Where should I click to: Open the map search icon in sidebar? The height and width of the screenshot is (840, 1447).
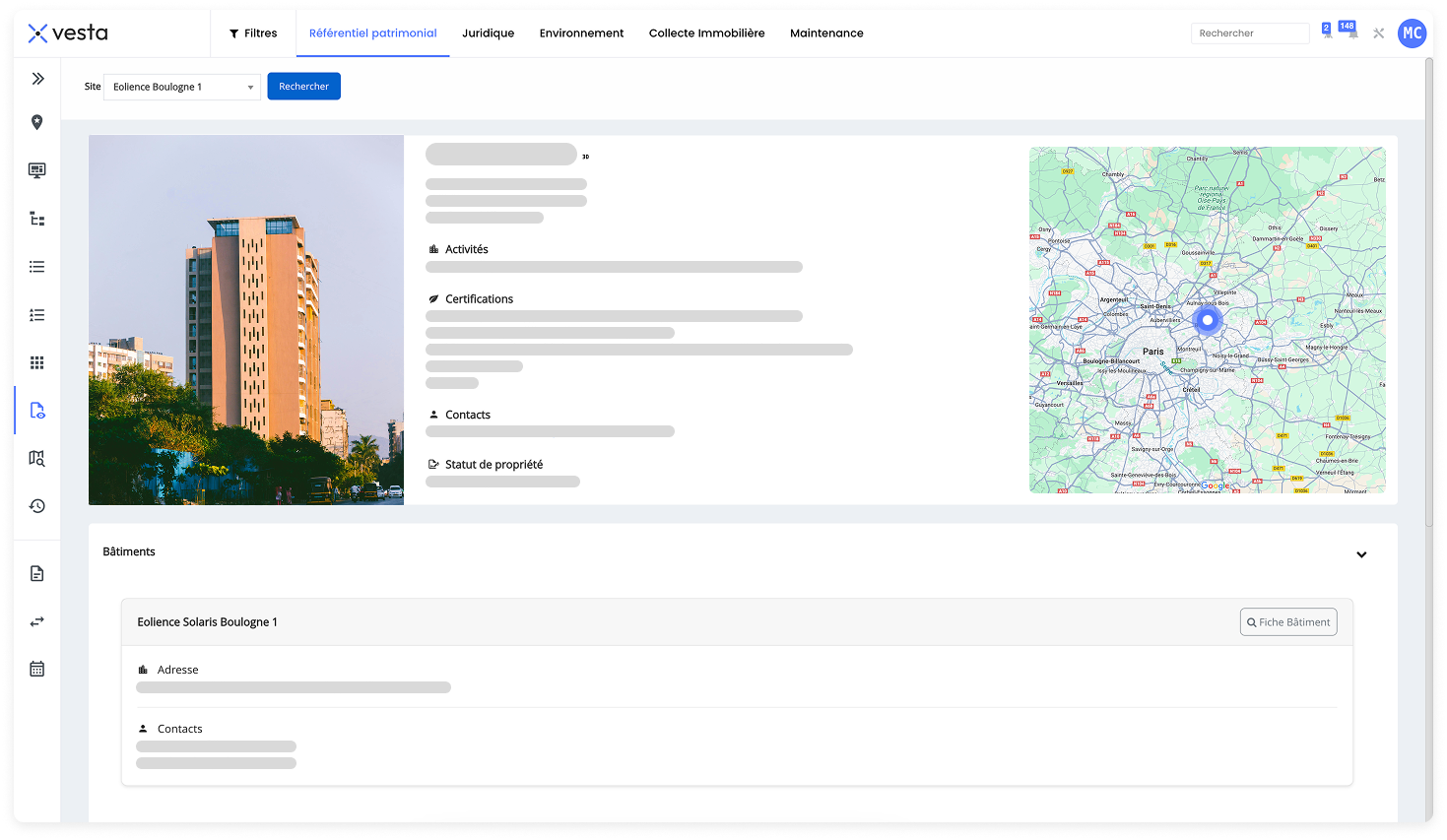[x=37, y=458]
